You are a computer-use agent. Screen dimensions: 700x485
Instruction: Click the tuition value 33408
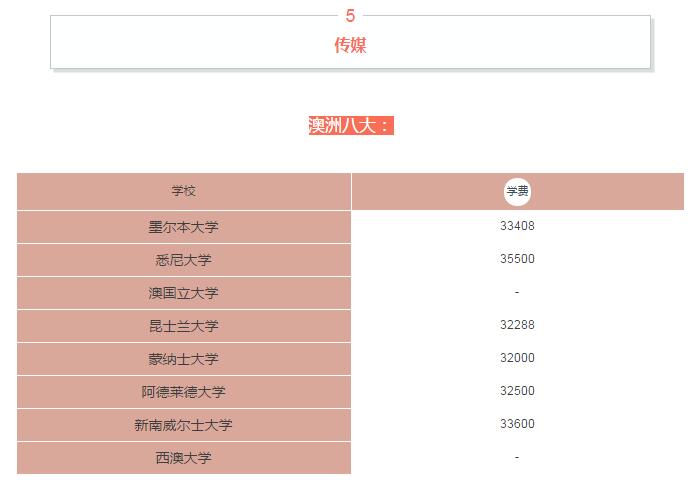(x=517, y=226)
